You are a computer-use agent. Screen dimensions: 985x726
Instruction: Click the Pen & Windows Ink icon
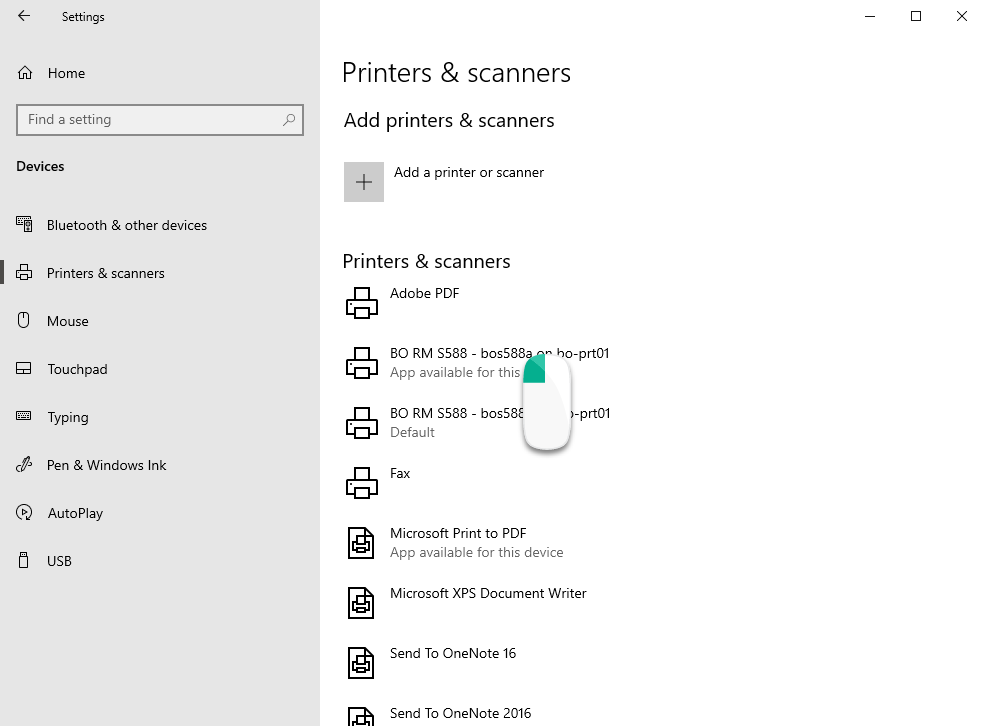[x=24, y=464]
